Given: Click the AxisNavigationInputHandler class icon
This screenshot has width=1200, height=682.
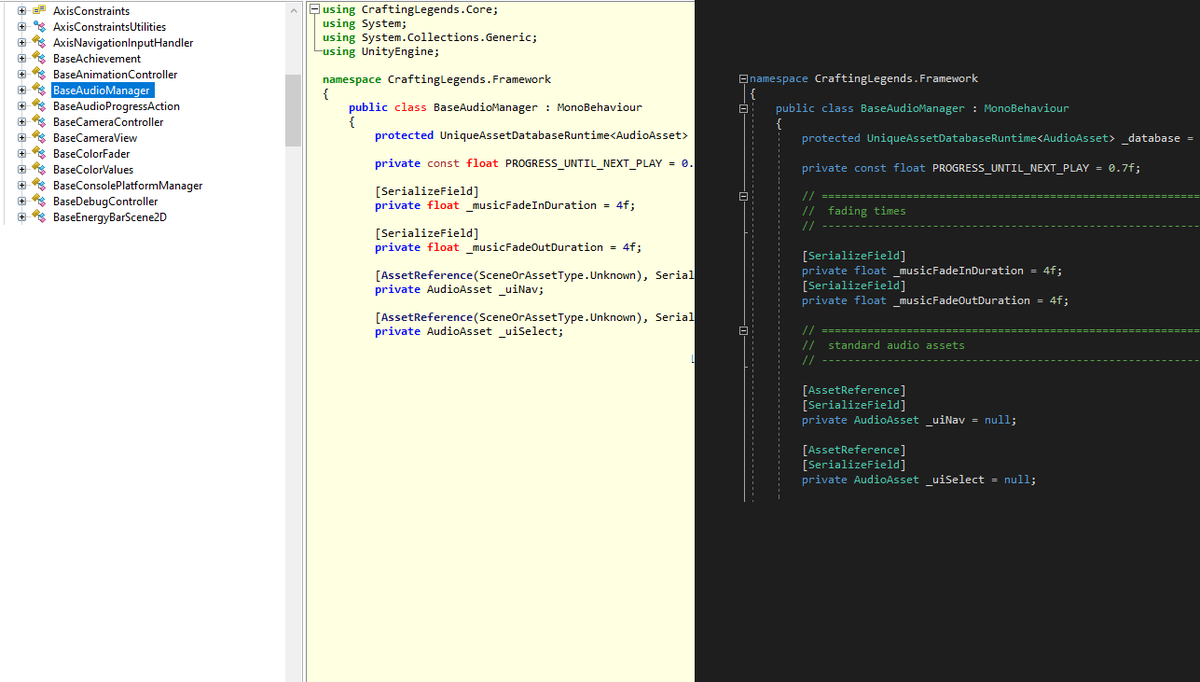Looking at the screenshot, I should tap(38, 43).
